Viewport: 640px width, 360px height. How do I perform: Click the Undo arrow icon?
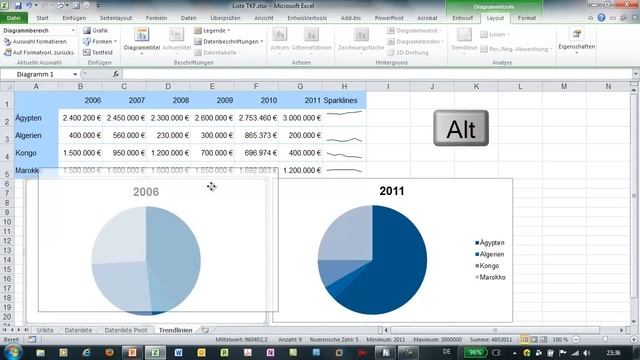pyautogui.click(x=29, y=6)
